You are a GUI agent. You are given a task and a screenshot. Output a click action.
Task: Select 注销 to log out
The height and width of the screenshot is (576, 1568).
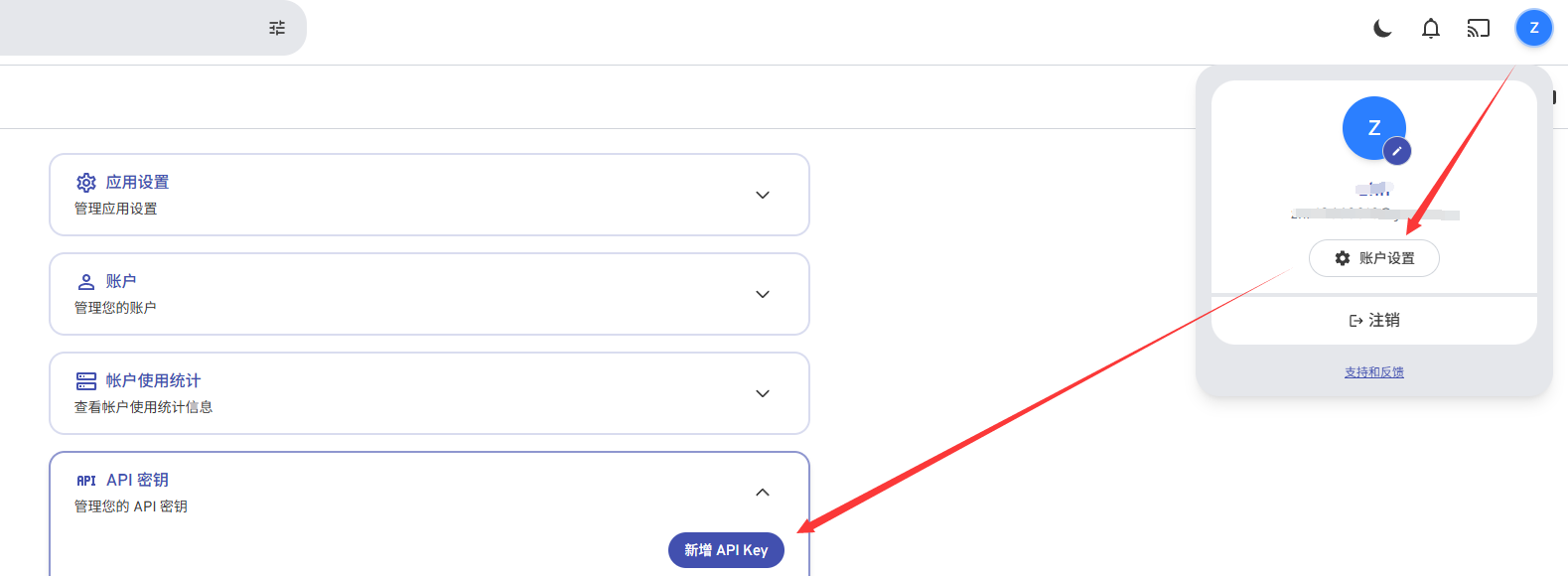click(x=1374, y=321)
